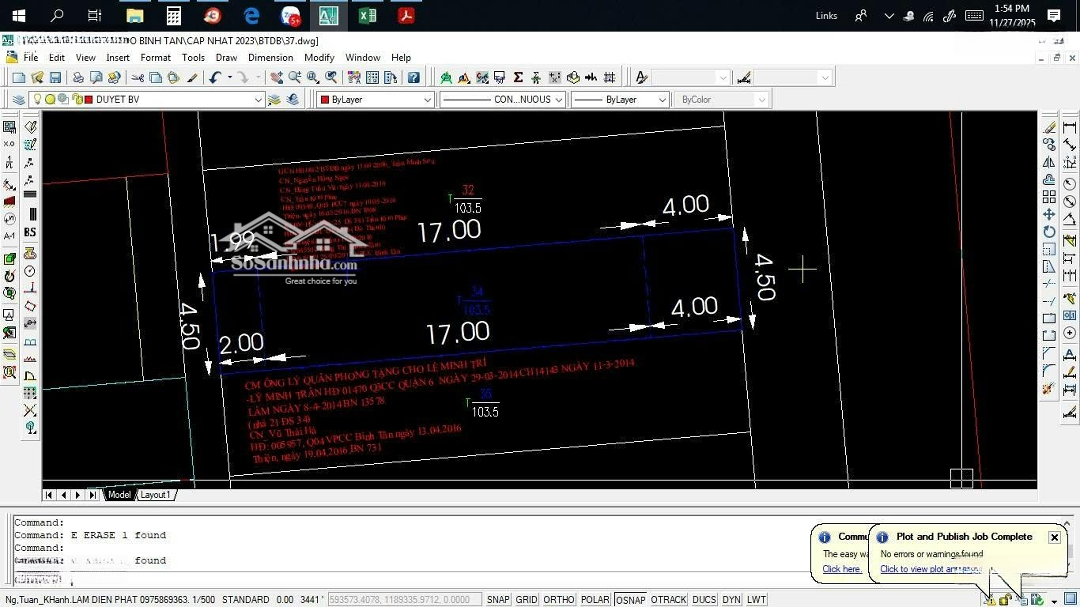The width and height of the screenshot is (1080, 607).
Task: Toggle ORTHO mode in the status bar
Action: click(x=559, y=599)
